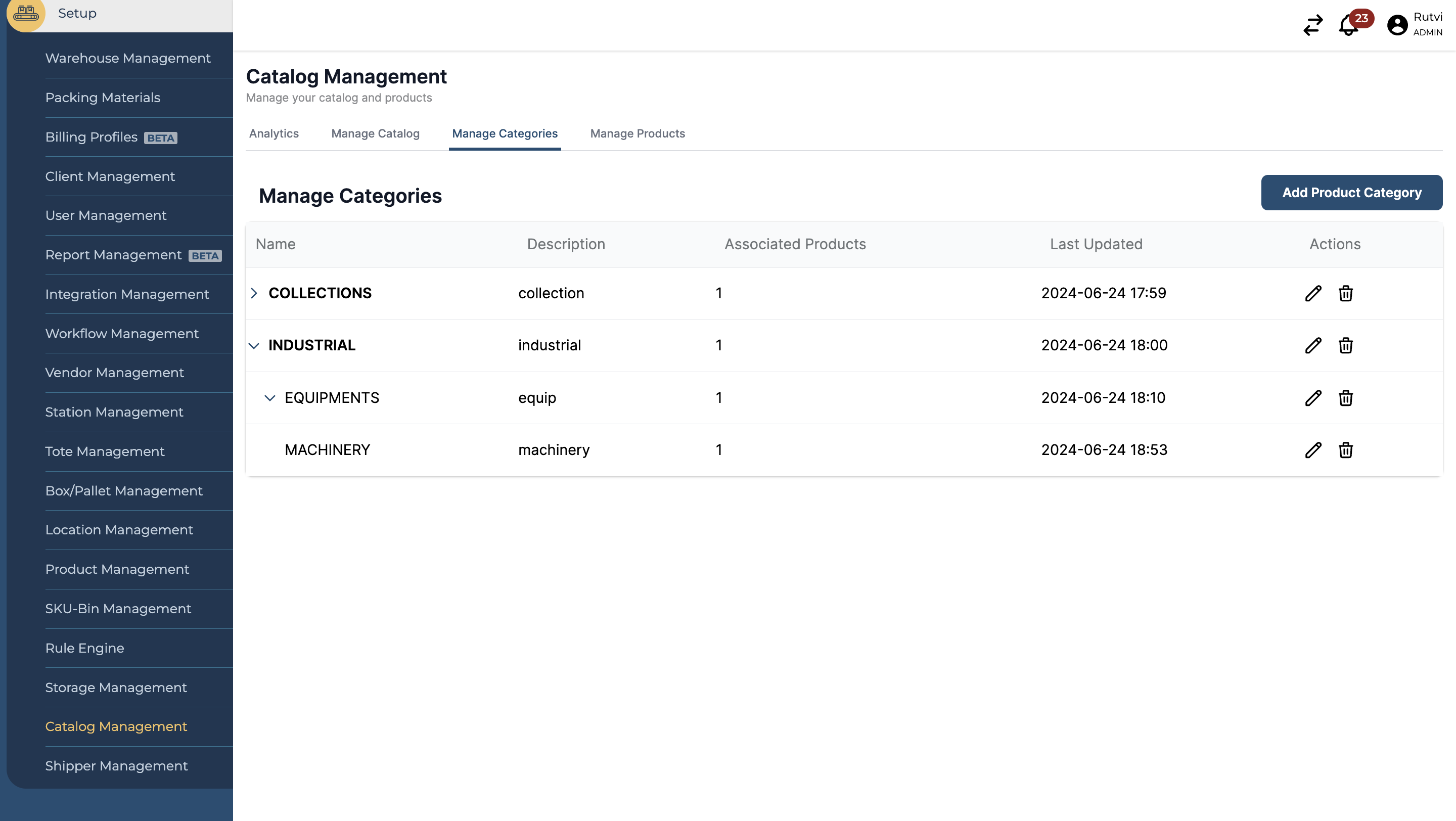Collapse the EQUIPMENTS category
Screen dimensions: 1456x821
tap(269, 398)
